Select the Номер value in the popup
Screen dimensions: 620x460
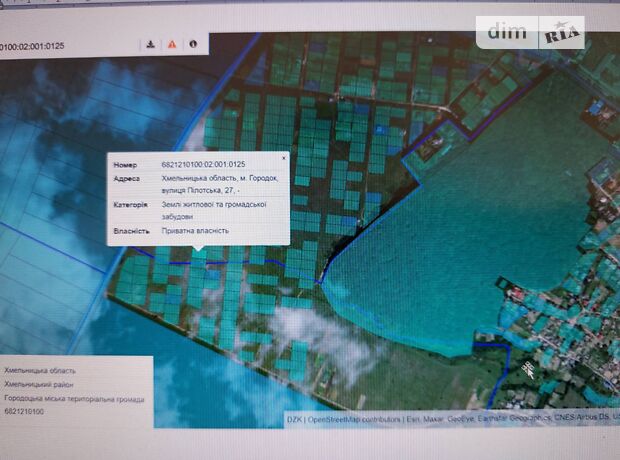point(203,164)
